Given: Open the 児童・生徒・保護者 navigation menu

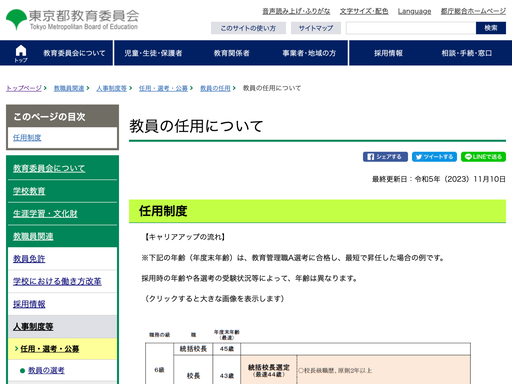Looking at the screenshot, I should pyautogui.click(x=153, y=53).
